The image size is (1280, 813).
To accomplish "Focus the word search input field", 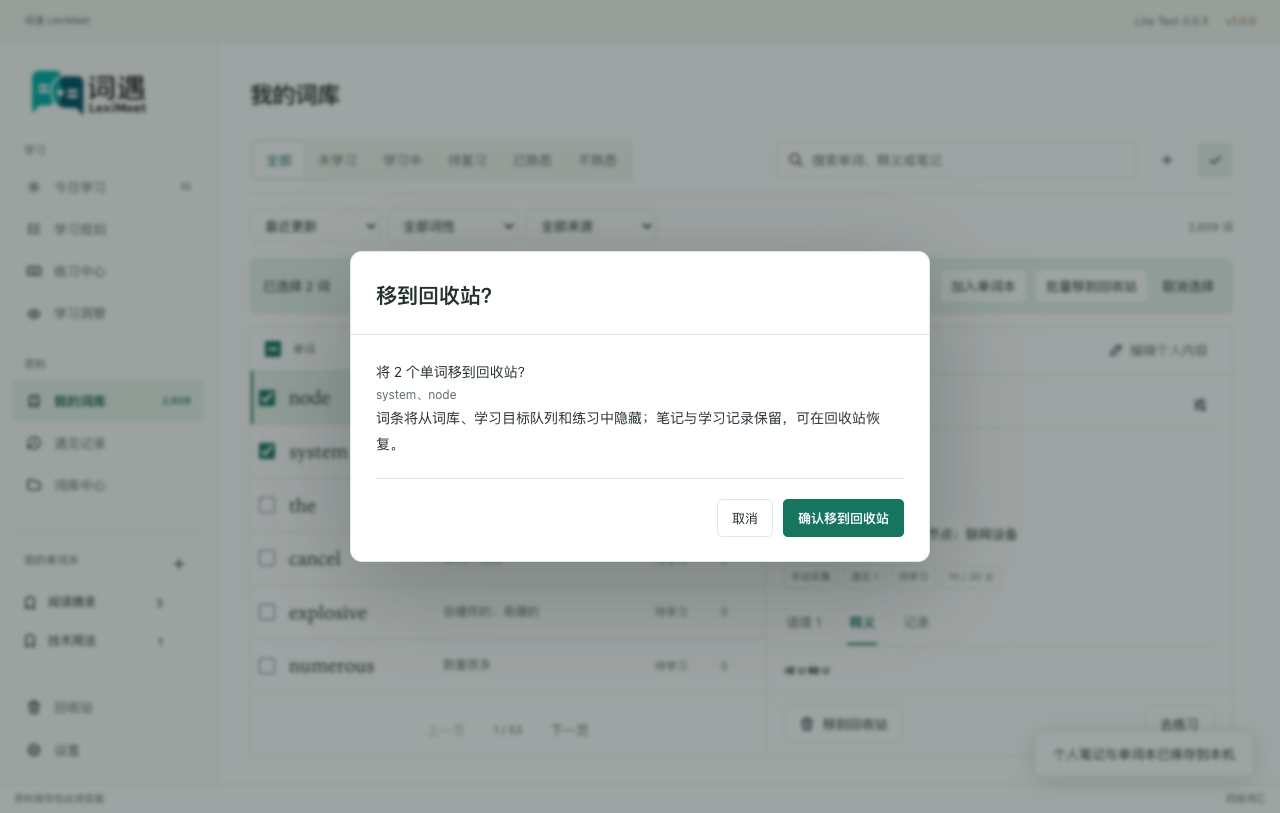I will click(957, 160).
